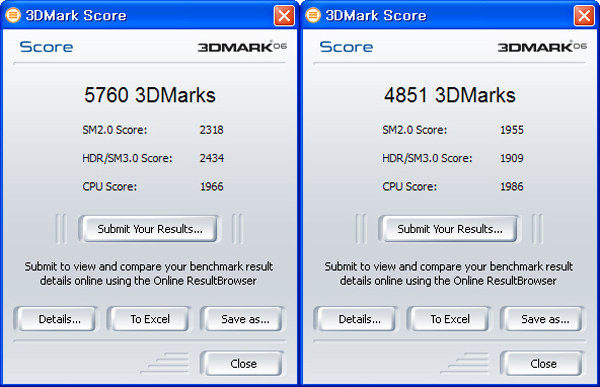This screenshot has height=387, width=600.
Task: Click the 5760 3DMarks score text
Action: click(x=150, y=95)
